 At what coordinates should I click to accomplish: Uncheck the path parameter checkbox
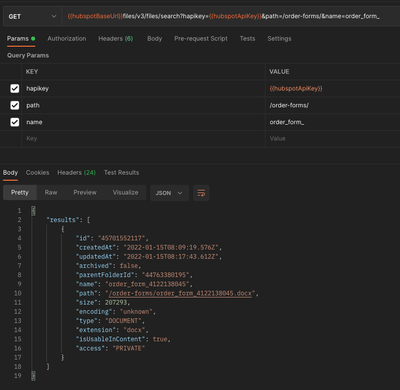15,105
